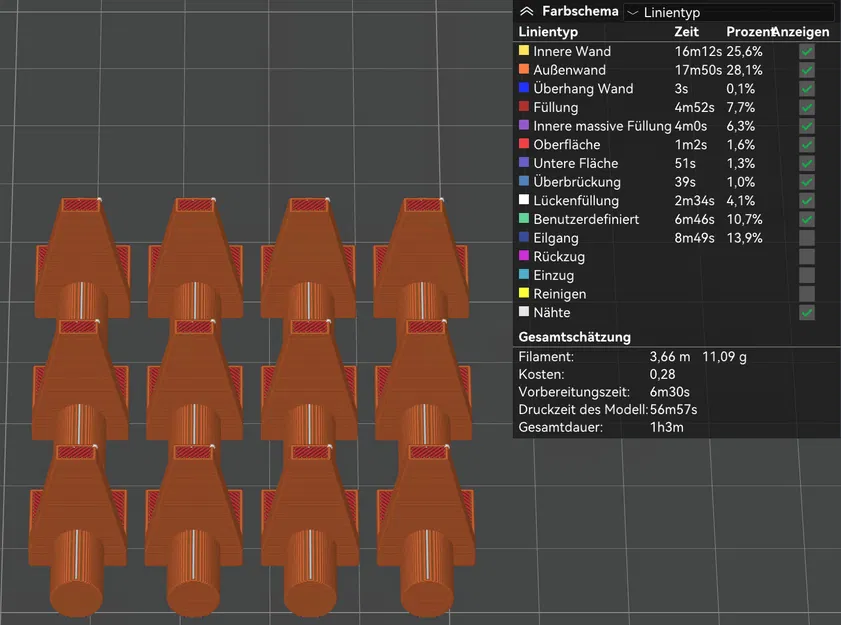Image resolution: width=841 pixels, height=625 pixels.
Task: Enable the Rückzug display checkbox
Action: (807, 256)
